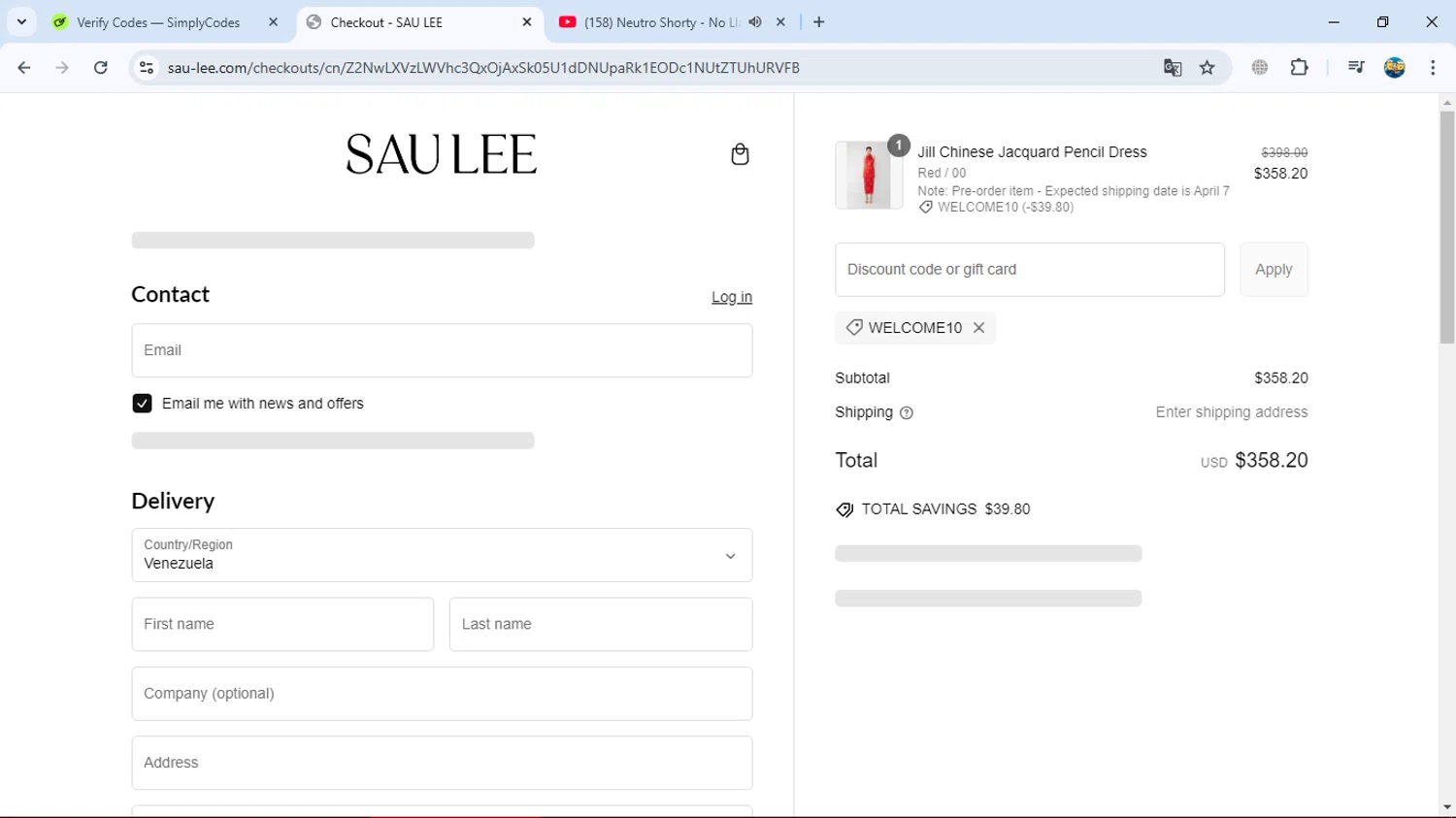The height and width of the screenshot is (818, 1456).
Task: Click the shipping help question mark icon
Action: tap(907, 412)
